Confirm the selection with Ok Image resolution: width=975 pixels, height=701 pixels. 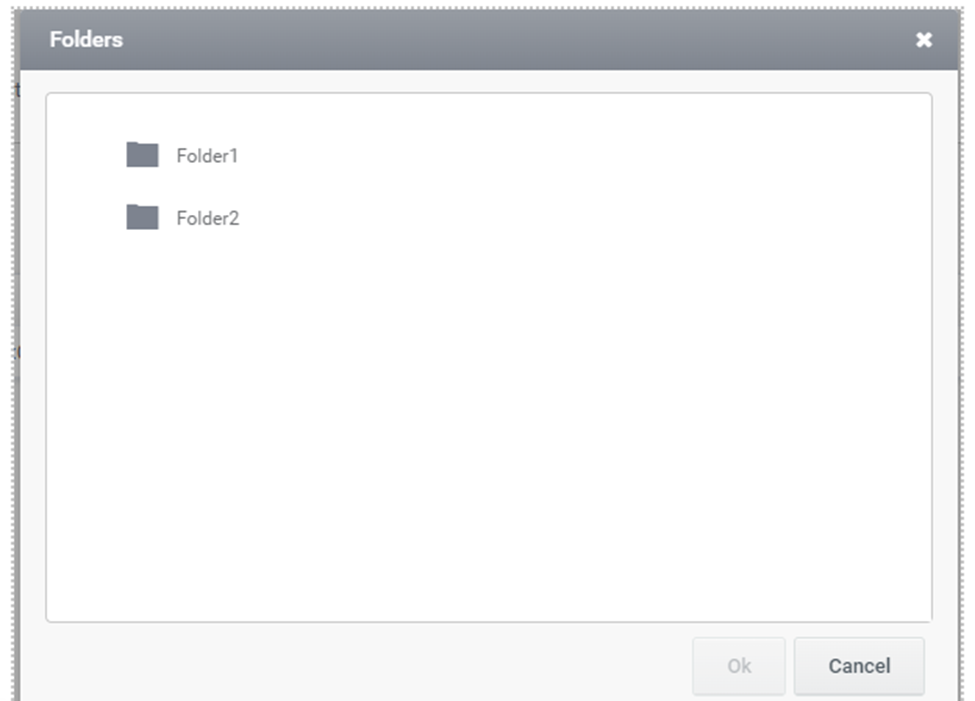click(x=739, y=666)
